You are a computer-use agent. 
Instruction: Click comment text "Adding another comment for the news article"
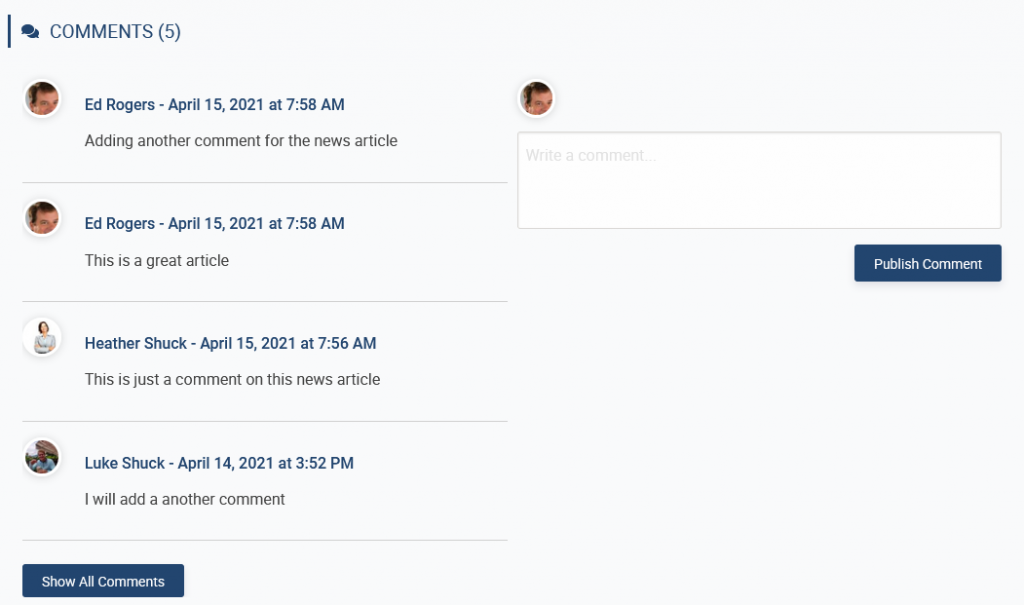241,141
